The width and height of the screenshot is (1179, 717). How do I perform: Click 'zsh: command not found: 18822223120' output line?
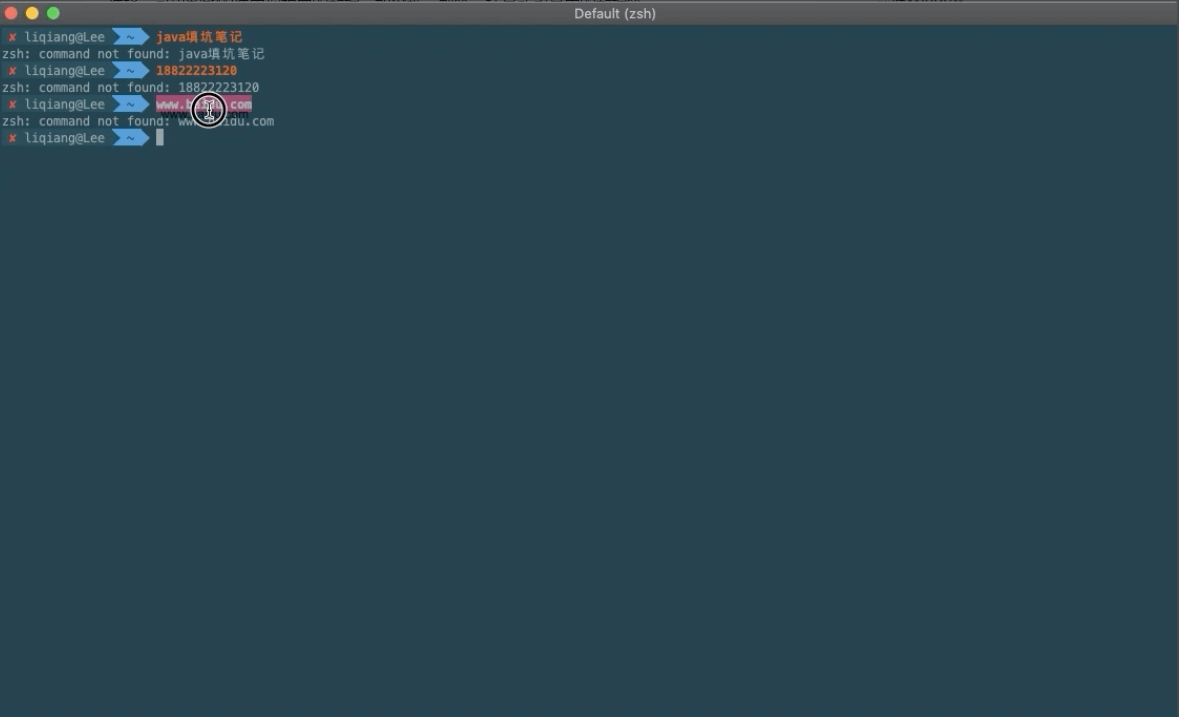(130, 87)
